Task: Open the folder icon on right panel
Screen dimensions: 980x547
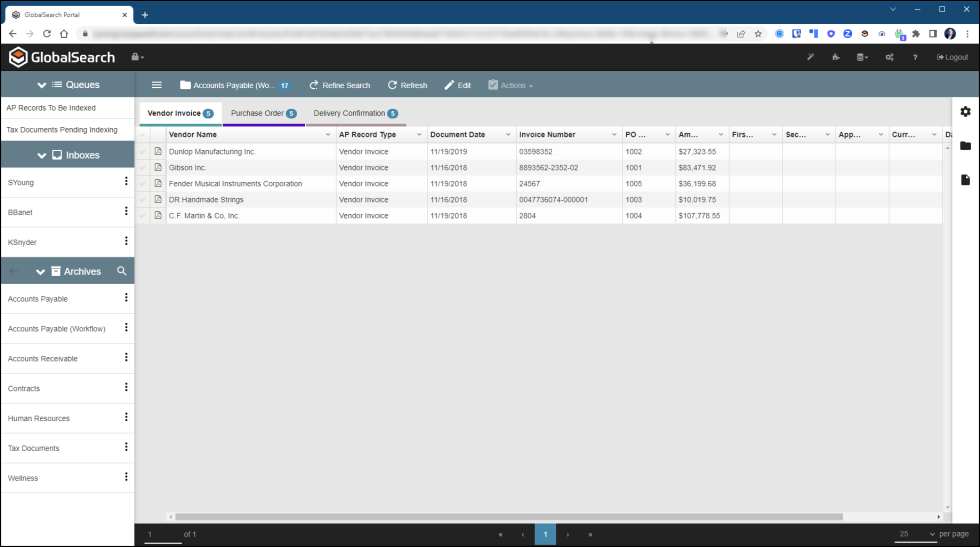Action: coord(966,146)
